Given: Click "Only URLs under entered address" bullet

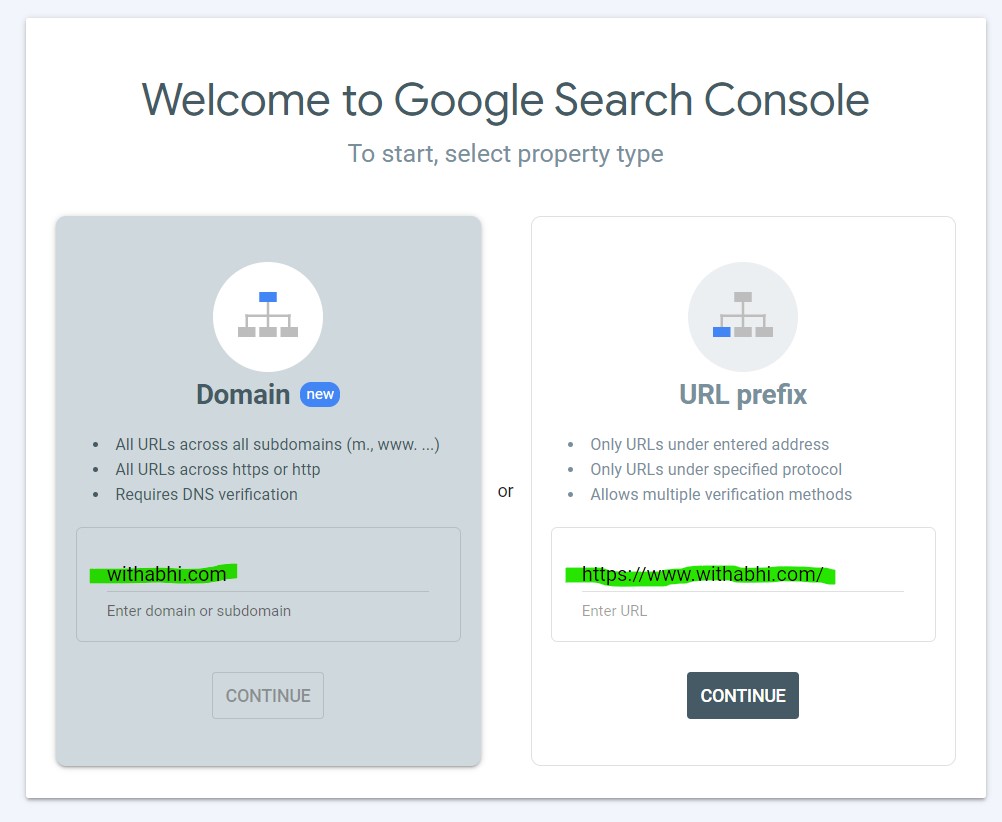Looking at the screenshot, I should 709,444.
